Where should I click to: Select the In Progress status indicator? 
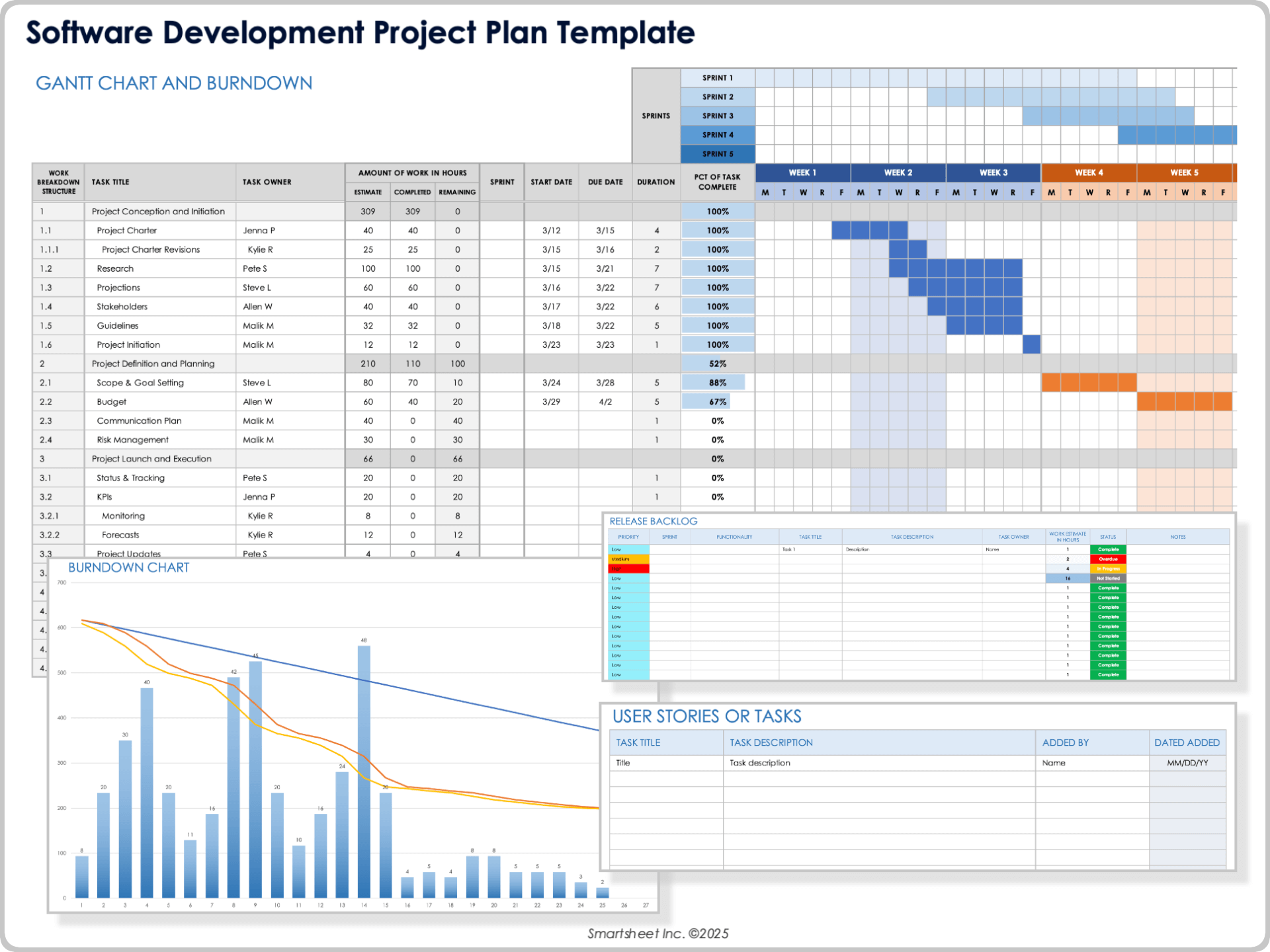pyautogui.click(x=1108, y=569)
